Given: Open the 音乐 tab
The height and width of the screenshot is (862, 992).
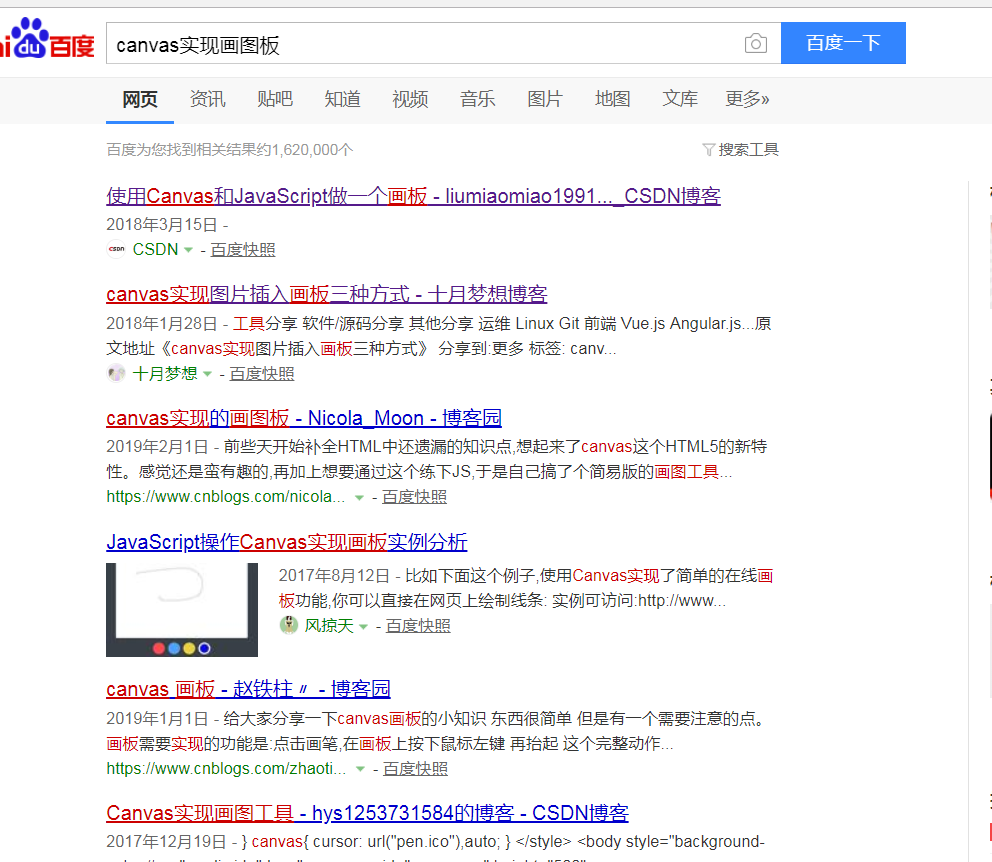Looking at the screenshot, I should 478,99.
